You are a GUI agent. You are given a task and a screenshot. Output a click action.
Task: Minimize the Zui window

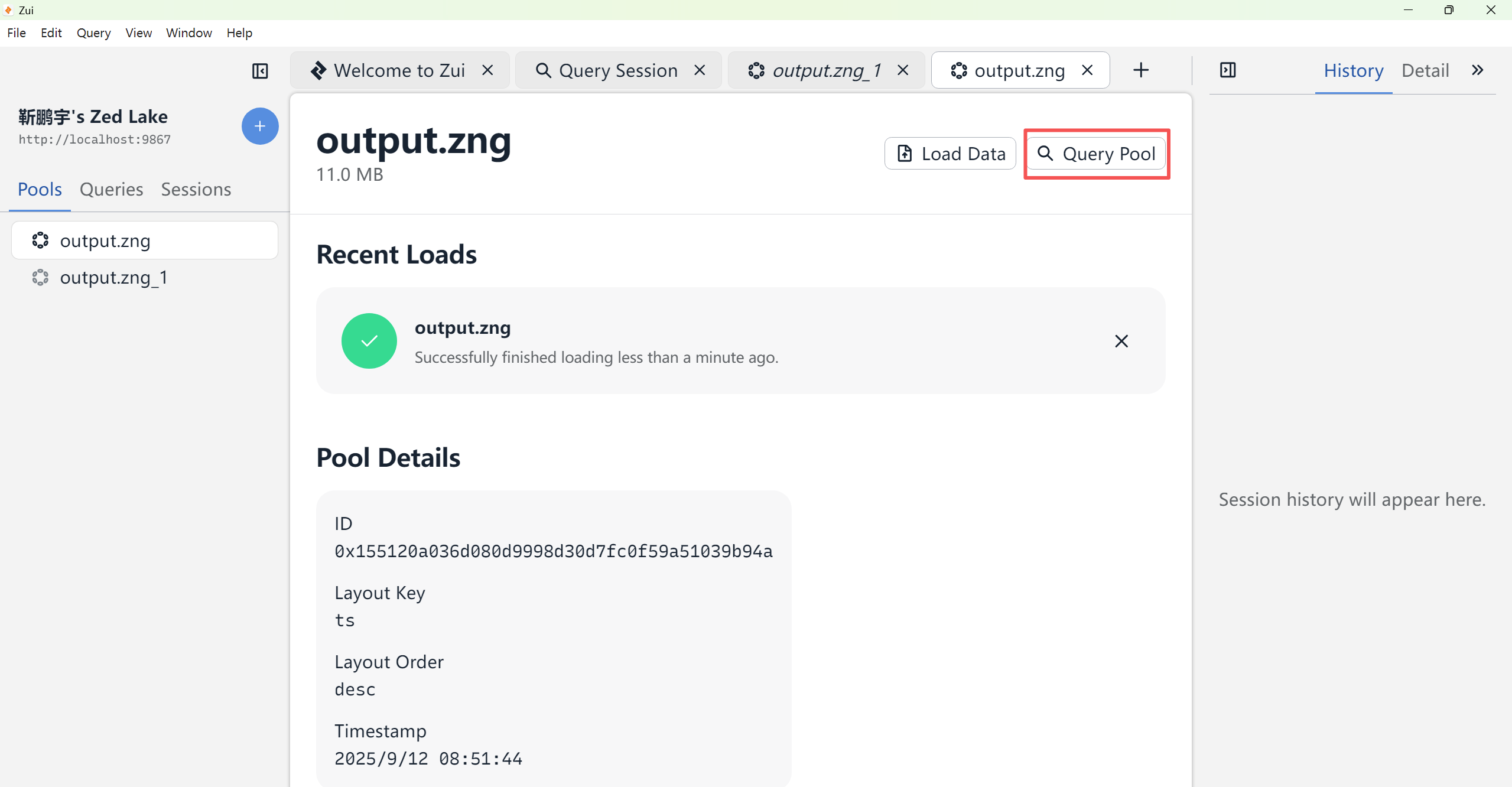click(x=1408, y=10)
